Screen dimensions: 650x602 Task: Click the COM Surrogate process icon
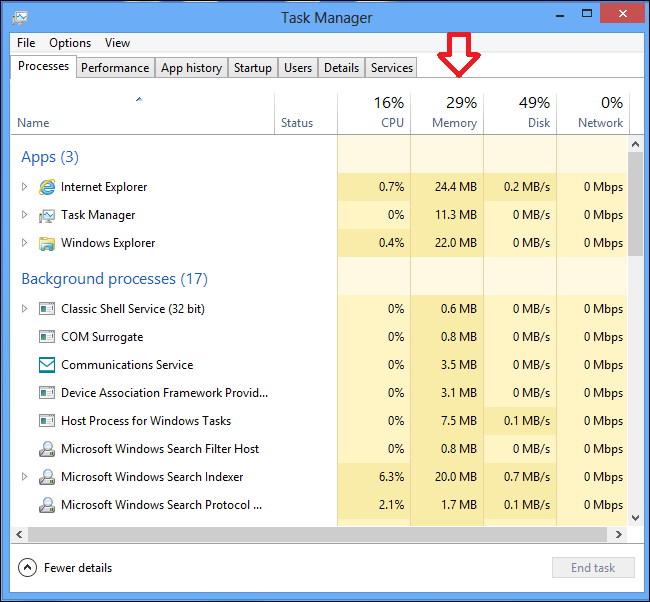pyautogui.click(x=47, y=337)
